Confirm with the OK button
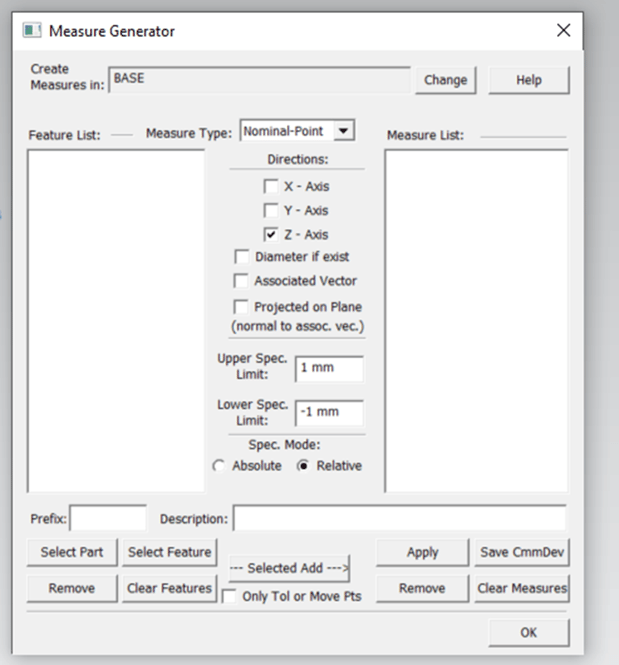 (x=529, y=632)
